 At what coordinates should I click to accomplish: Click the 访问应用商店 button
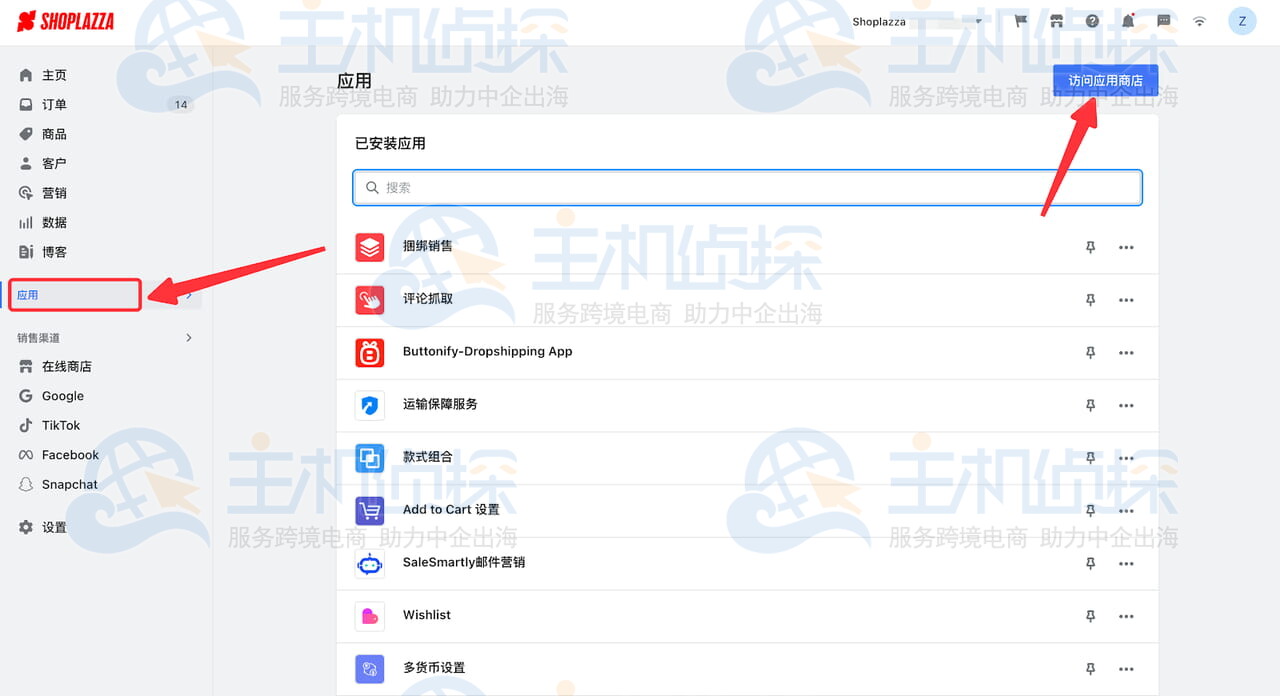pyautogui.click(x=1105, y=79)
